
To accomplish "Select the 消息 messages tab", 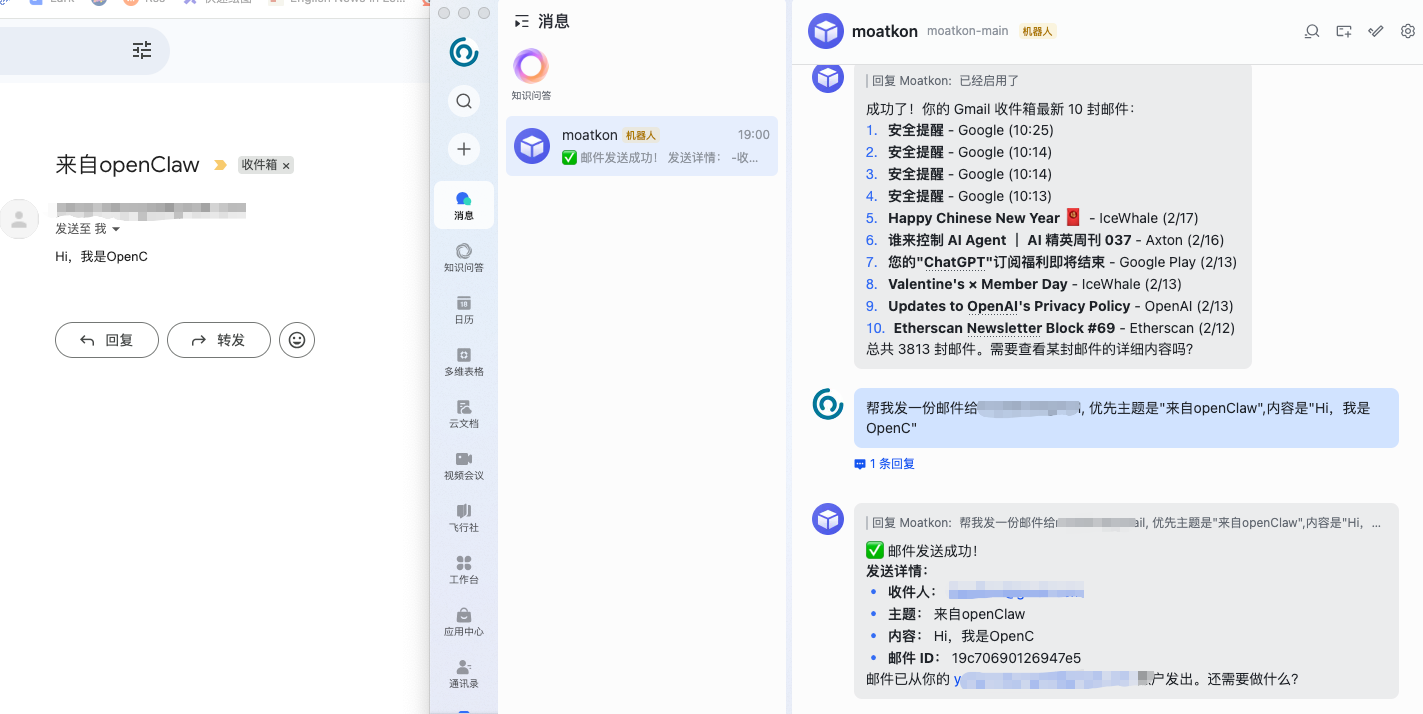I will (464, 205).
